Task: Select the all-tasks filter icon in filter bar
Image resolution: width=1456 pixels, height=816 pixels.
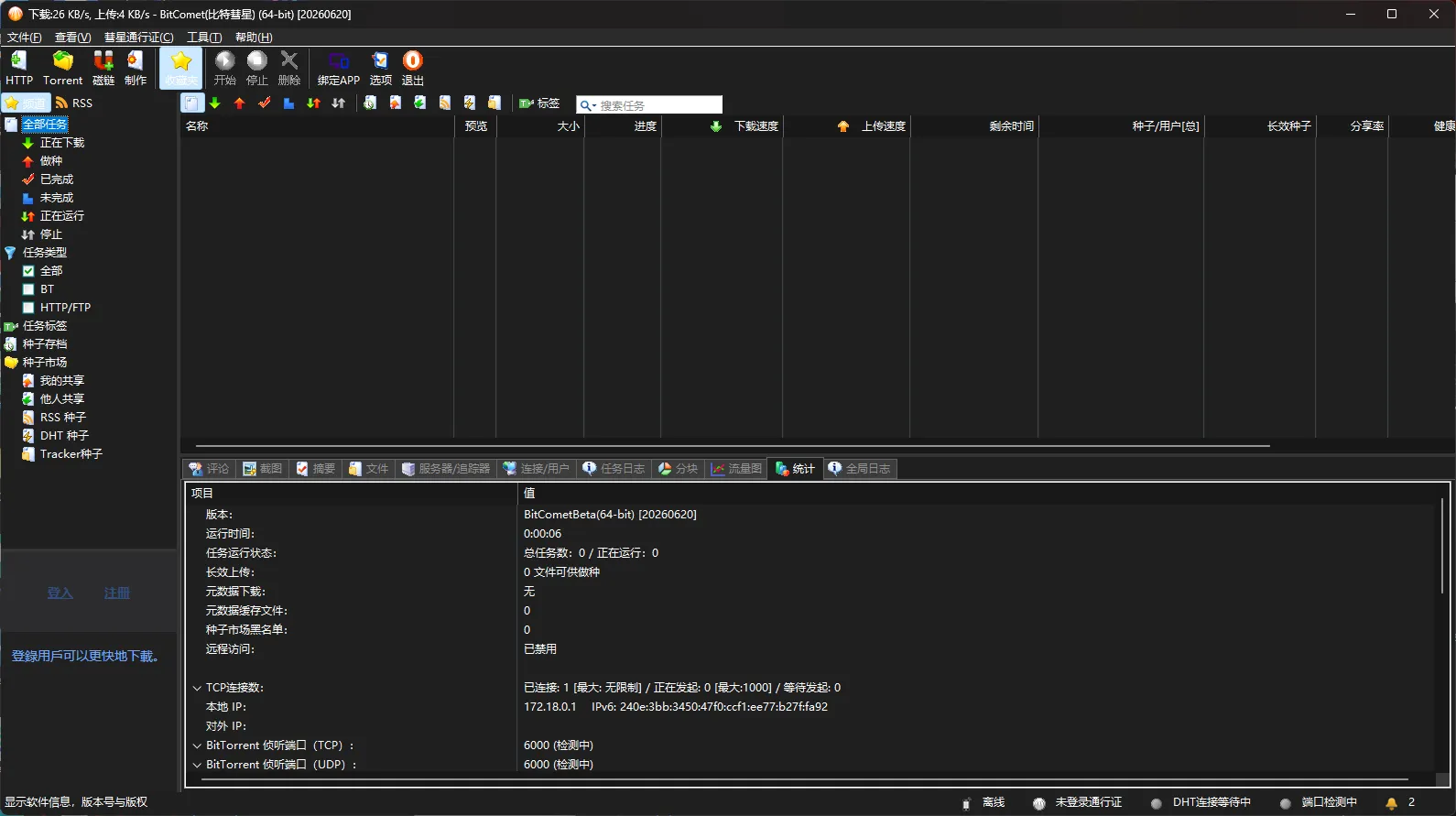Action: [x=190, y=103]
